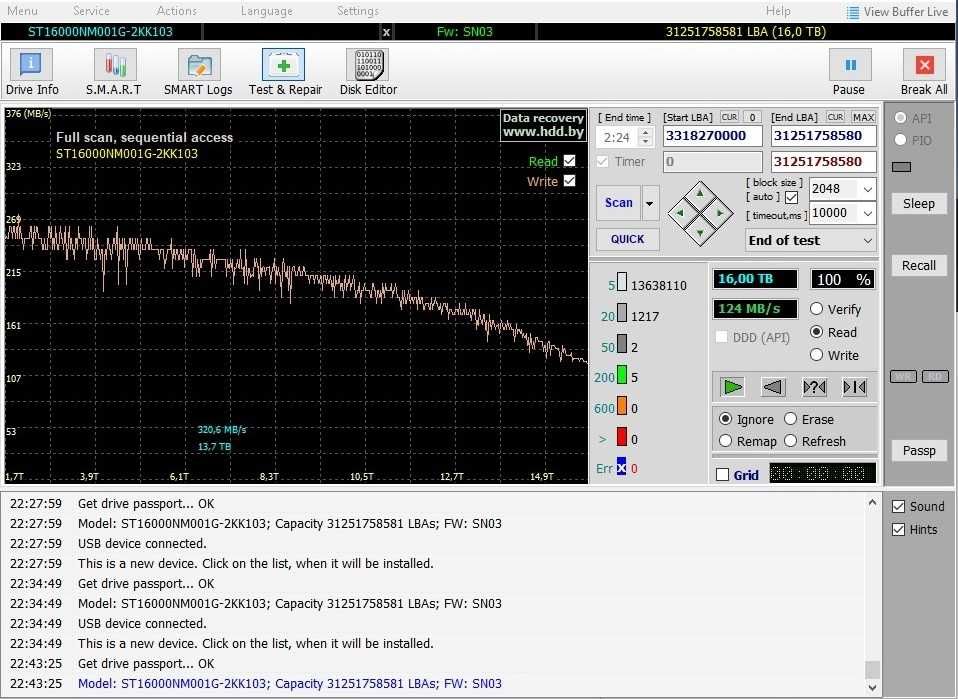Open the Settings menu
Screen dimensions: 958x699
pyautogui.click(x=358, y=11)
